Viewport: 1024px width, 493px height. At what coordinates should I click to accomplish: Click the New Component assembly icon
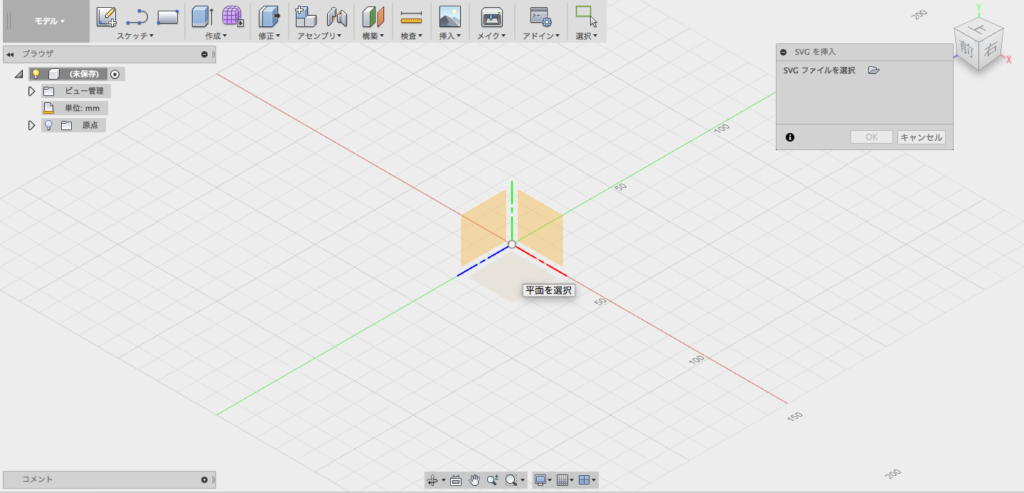click(x=306, y=16)
